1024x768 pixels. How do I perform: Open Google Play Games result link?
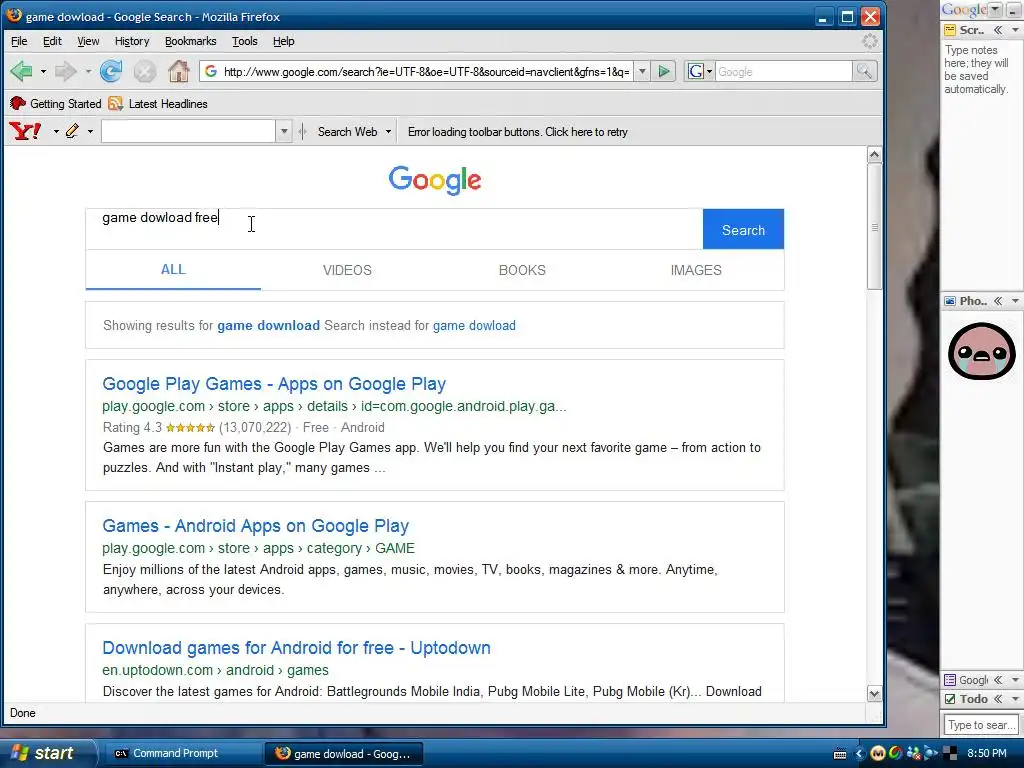[274, 384]
